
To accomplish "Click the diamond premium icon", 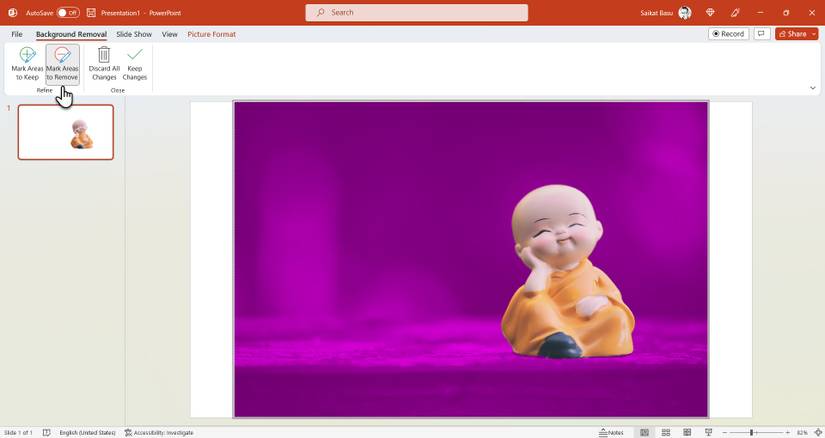I will point(710,13).
